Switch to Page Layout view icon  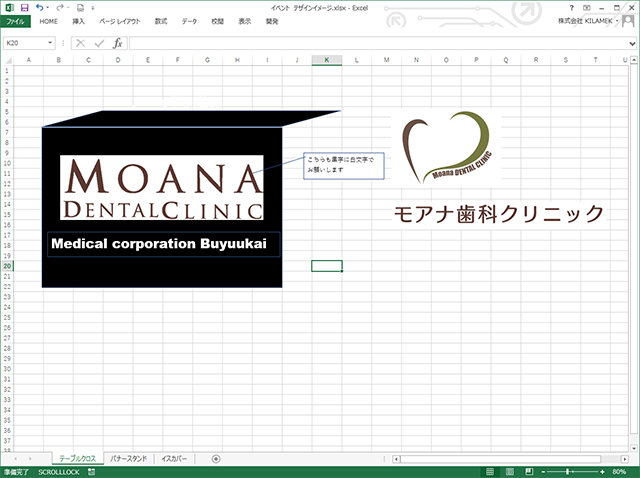(509, 472)
